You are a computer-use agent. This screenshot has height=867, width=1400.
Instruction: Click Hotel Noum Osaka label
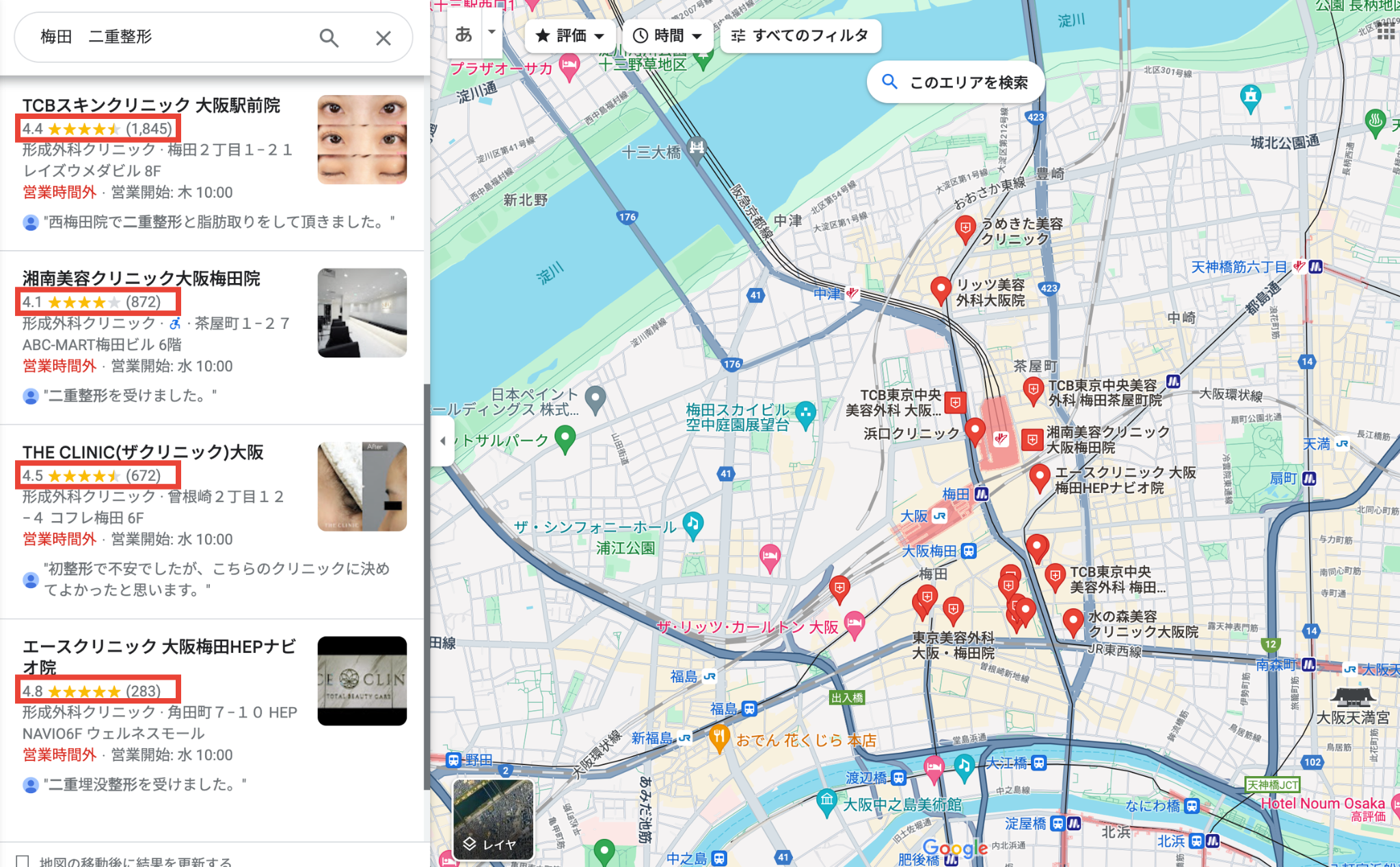click(1323, 803)
